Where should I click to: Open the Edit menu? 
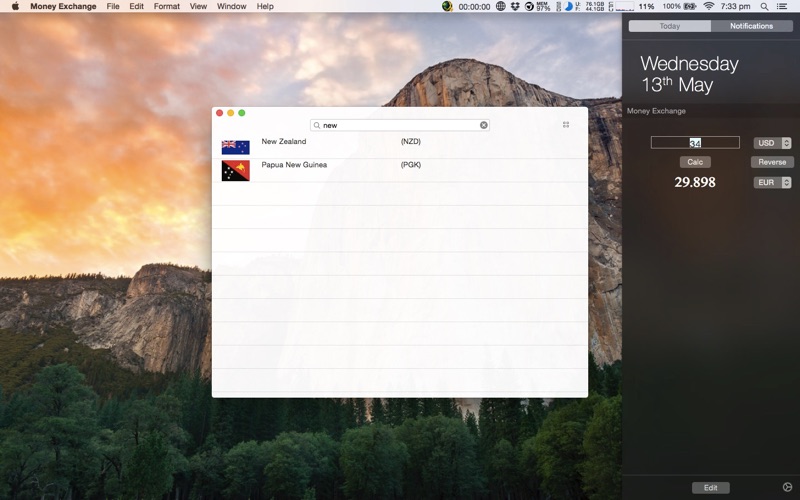coord(136,6)
